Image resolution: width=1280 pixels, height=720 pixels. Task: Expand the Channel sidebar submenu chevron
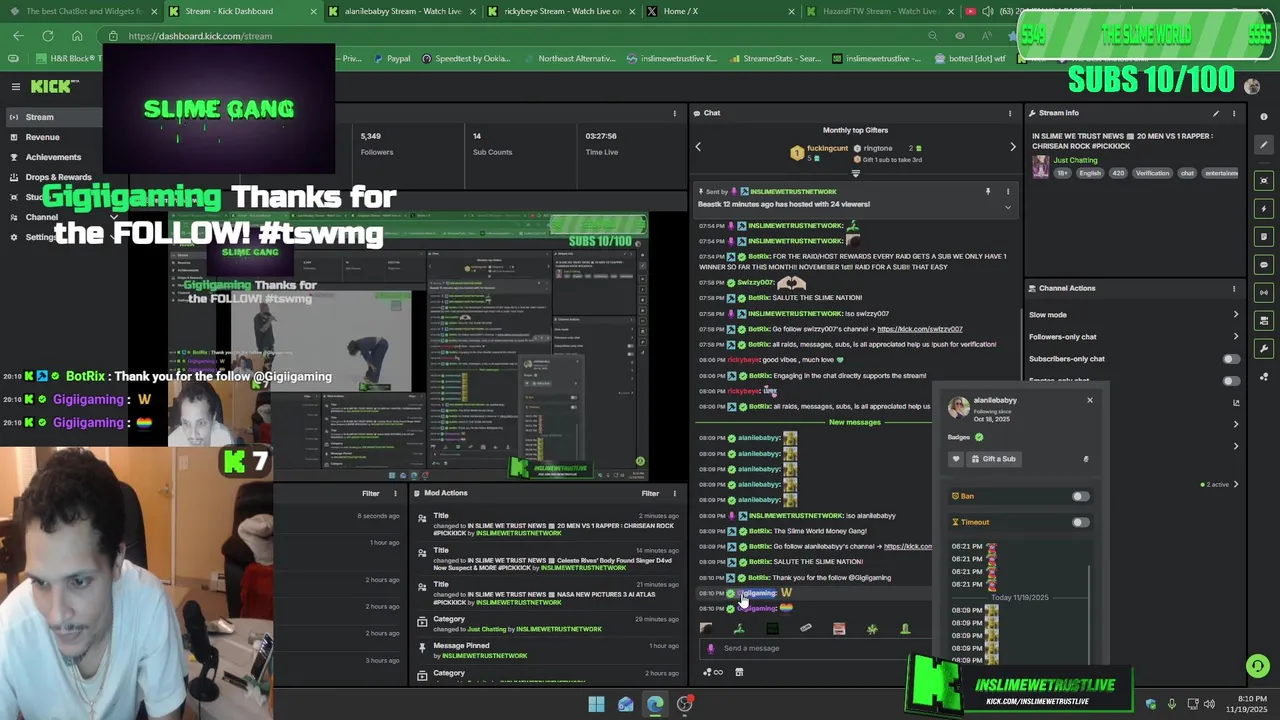tap(113, 217)
